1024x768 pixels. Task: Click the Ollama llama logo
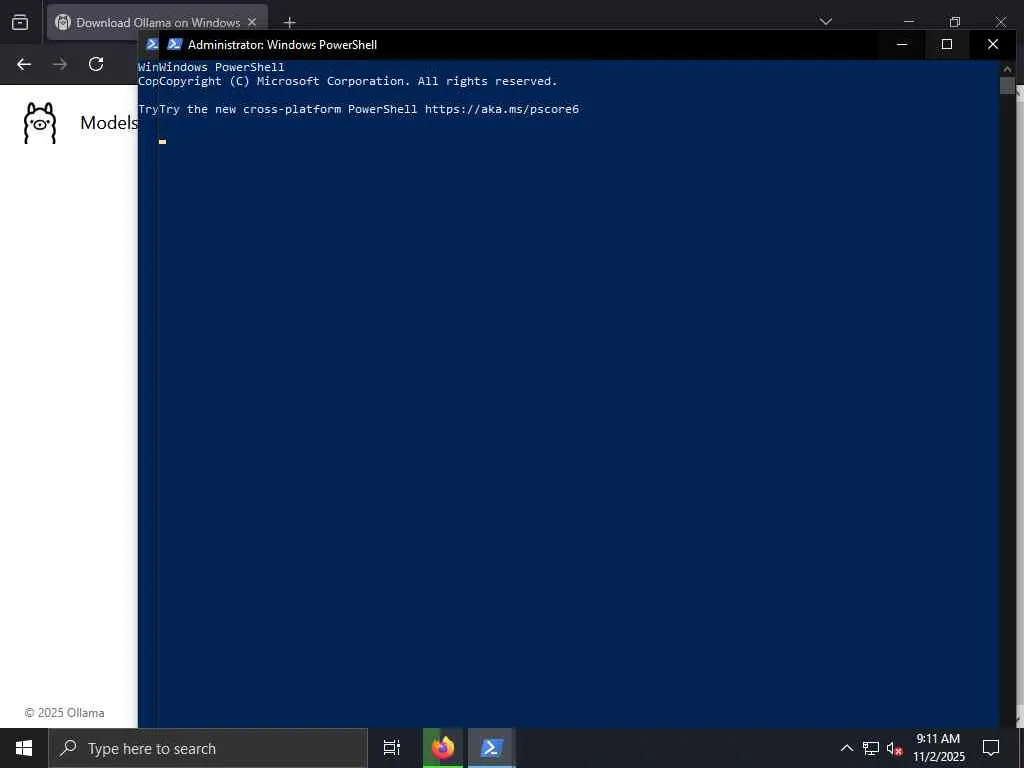(x=40, y=123)
